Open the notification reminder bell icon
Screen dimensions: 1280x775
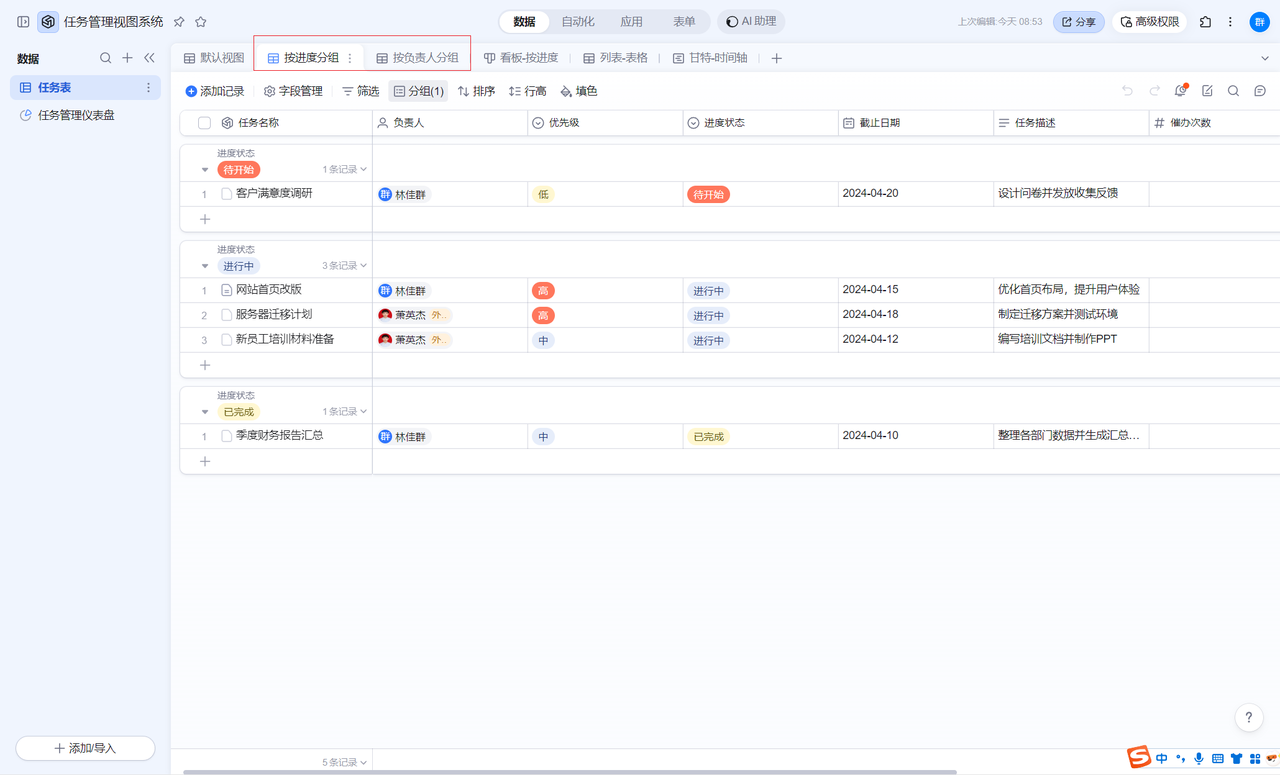point(1181,91)
